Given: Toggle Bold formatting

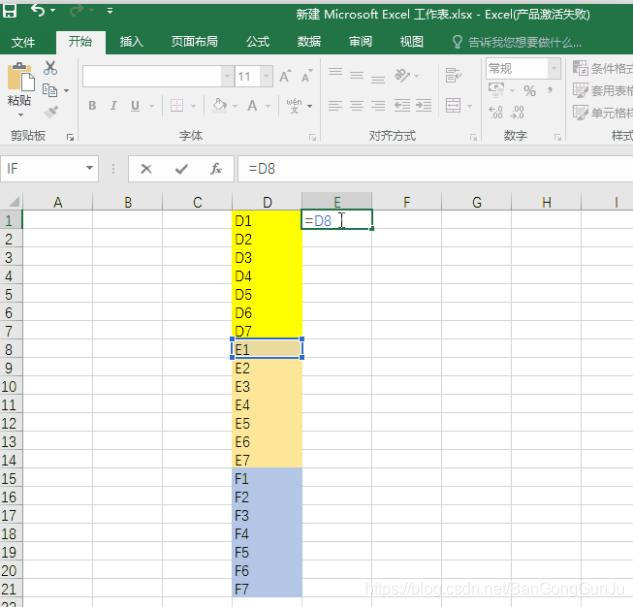Looking at the screenshot, I should click(92, 106).
